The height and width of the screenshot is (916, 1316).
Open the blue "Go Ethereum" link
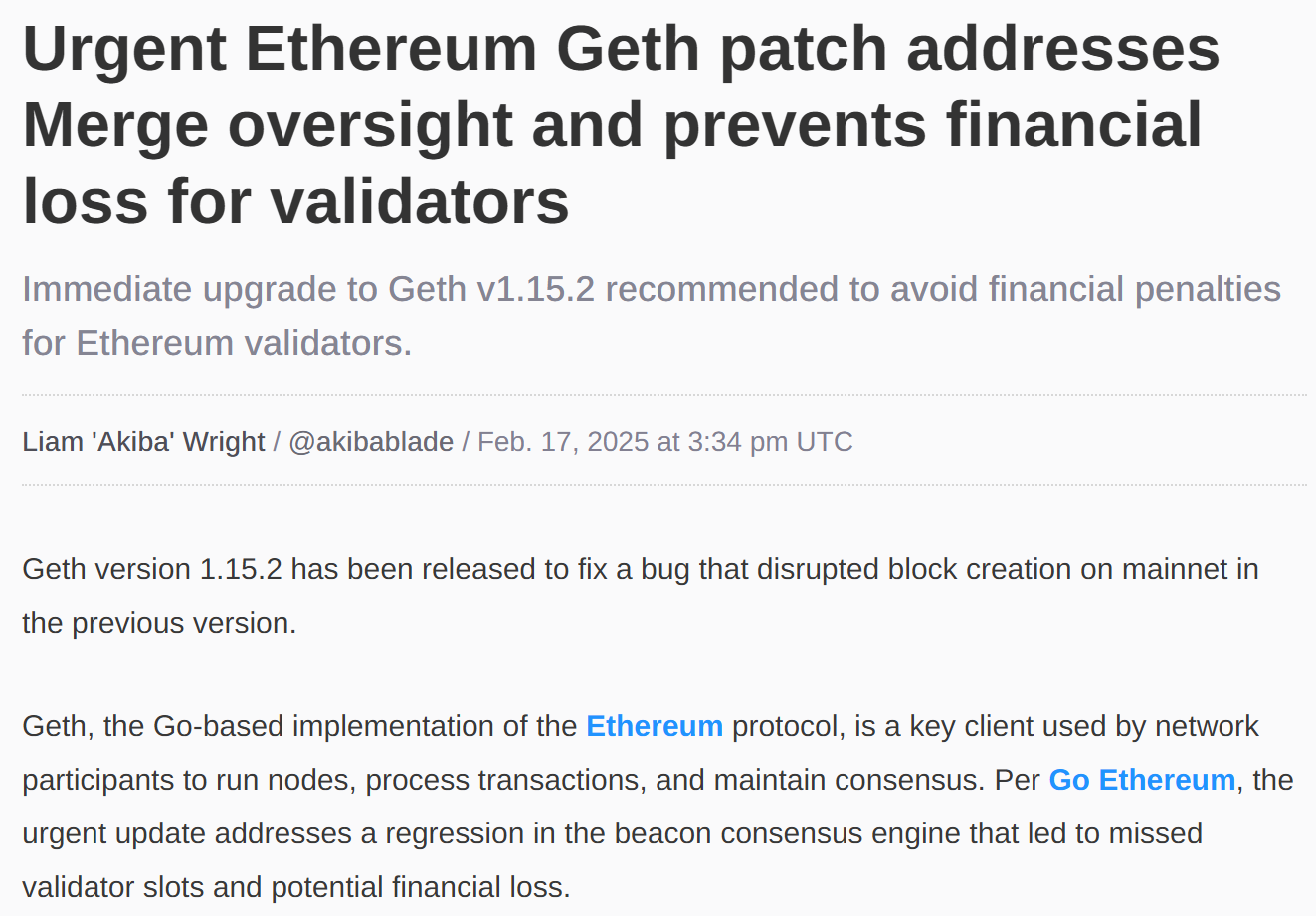(x=1142, y=780)
